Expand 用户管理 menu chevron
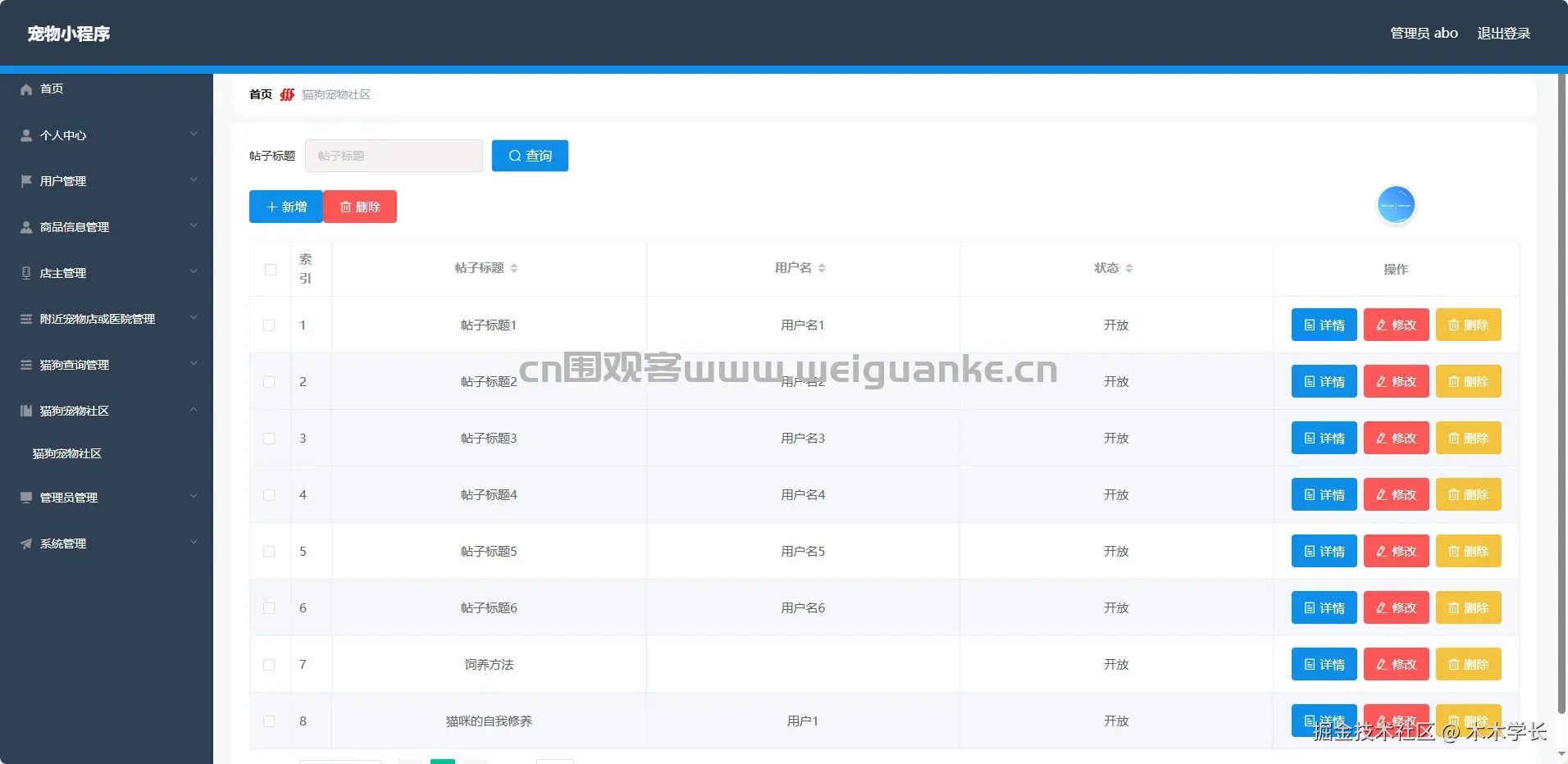Viewport: 1568px width, 764px height. pyautogui.click(x=194, y=180)
